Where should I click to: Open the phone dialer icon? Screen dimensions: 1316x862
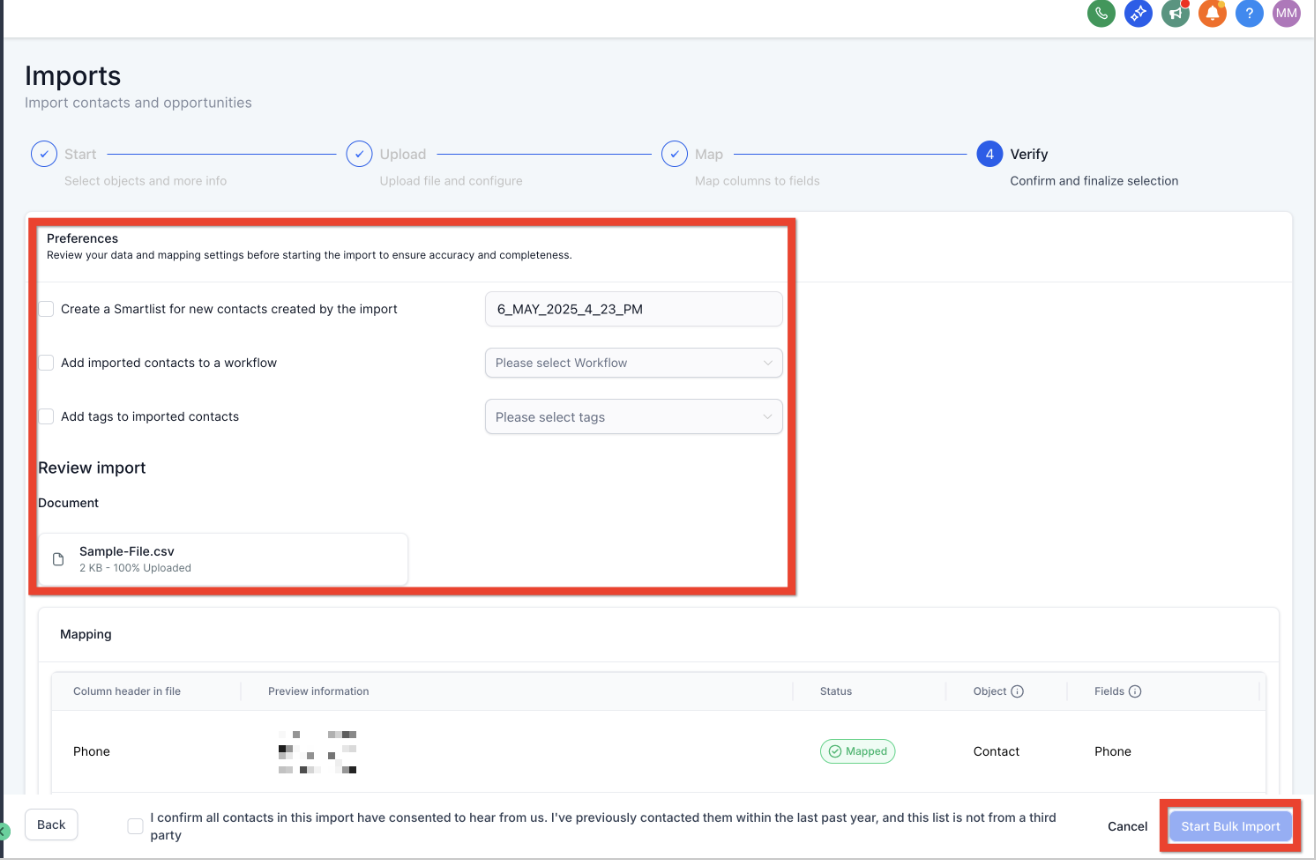point(1101,13)
